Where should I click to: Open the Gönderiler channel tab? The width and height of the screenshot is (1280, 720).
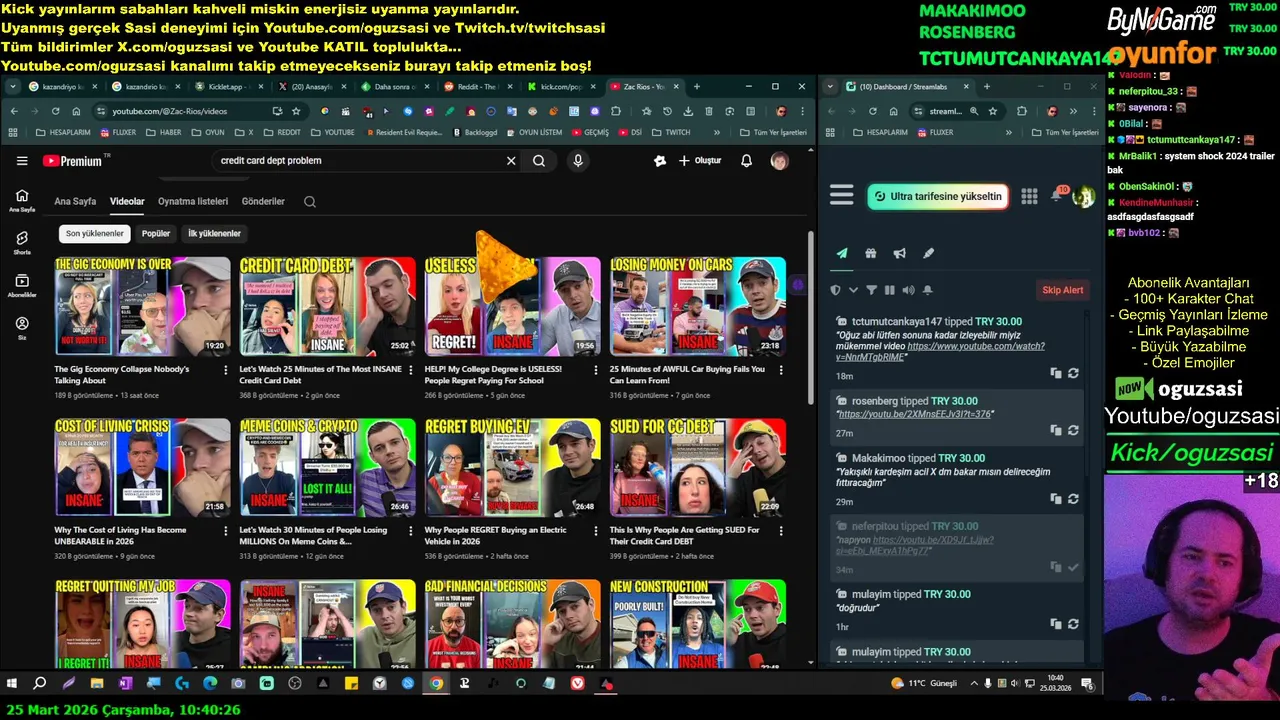click(263, 201)
